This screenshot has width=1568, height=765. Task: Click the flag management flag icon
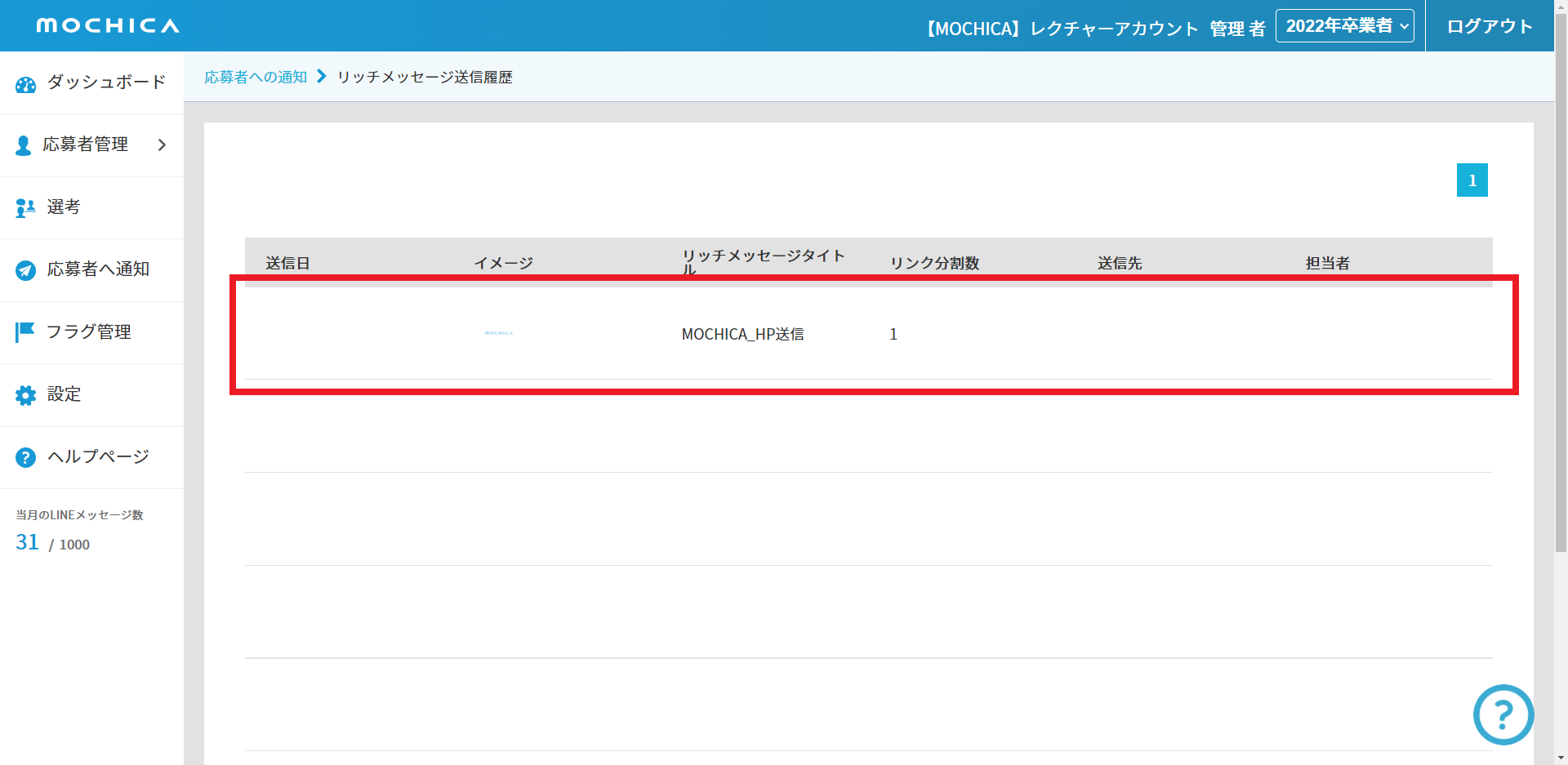tap(25, 331)
